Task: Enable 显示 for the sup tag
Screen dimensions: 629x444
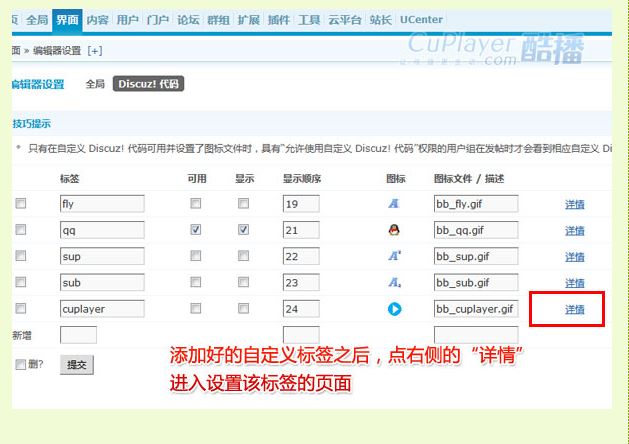Action: tap(243, 256)
